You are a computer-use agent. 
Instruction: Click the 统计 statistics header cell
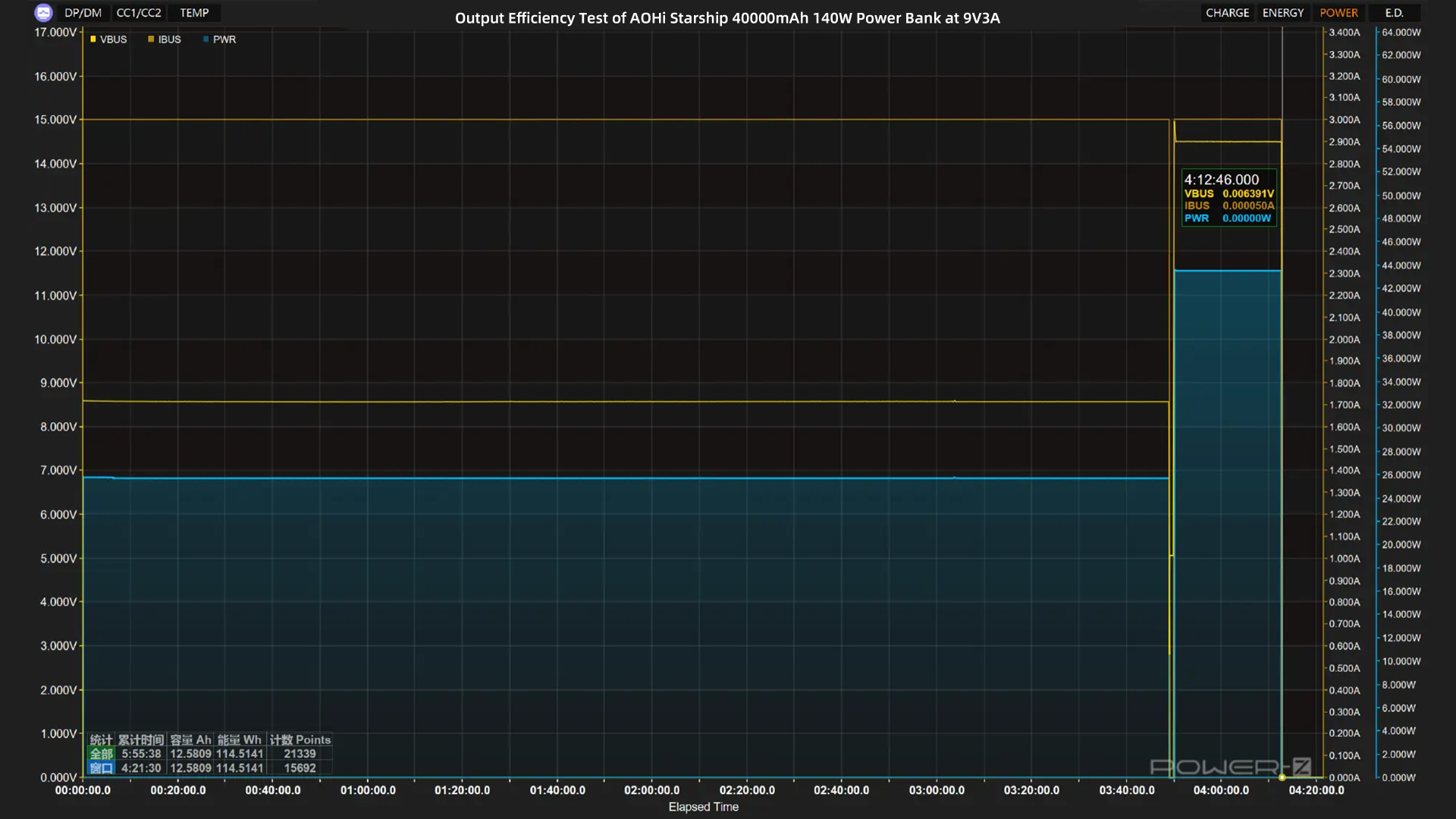point(101,740)
